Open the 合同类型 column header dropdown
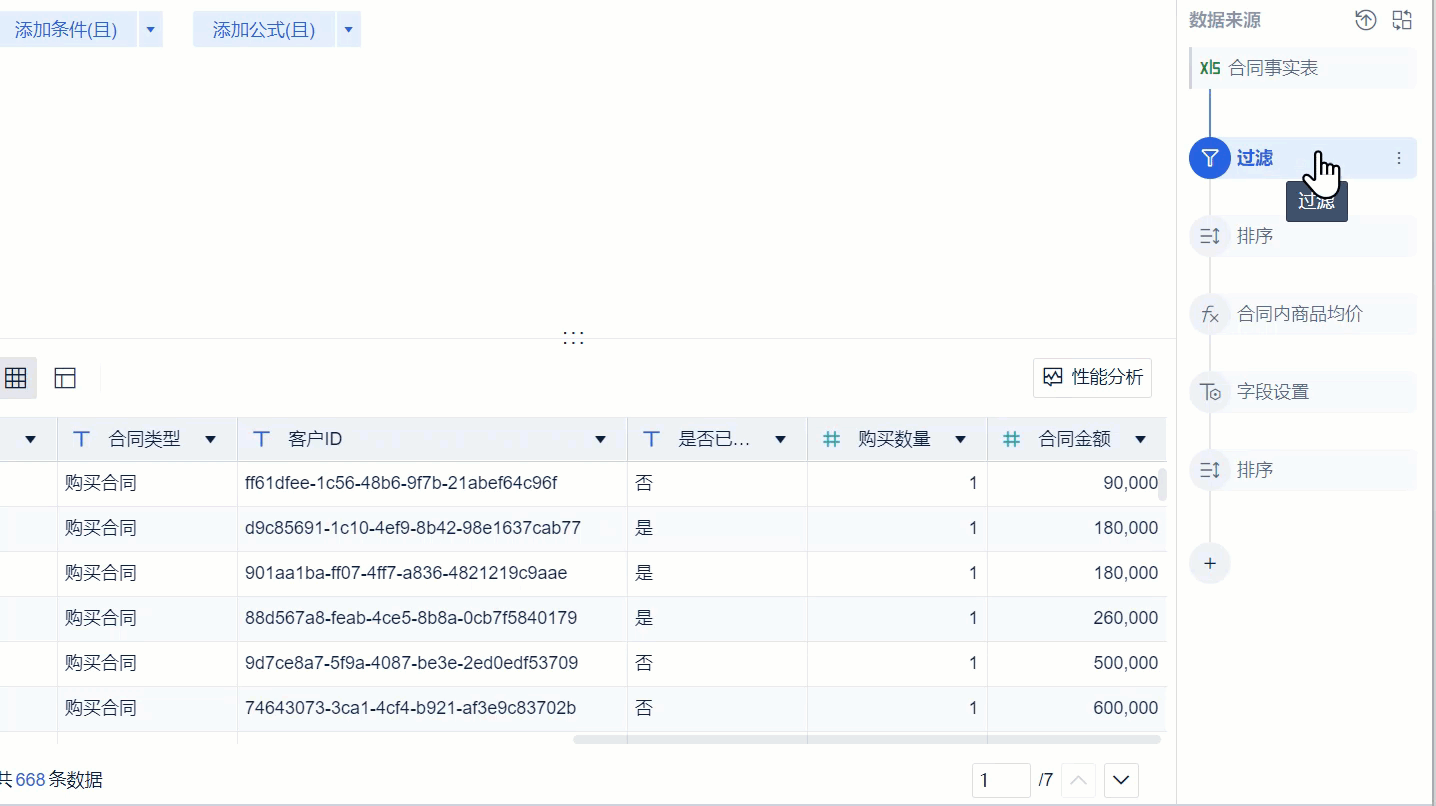The width and height of the screenshot is (1436, 806). [210, 440]
